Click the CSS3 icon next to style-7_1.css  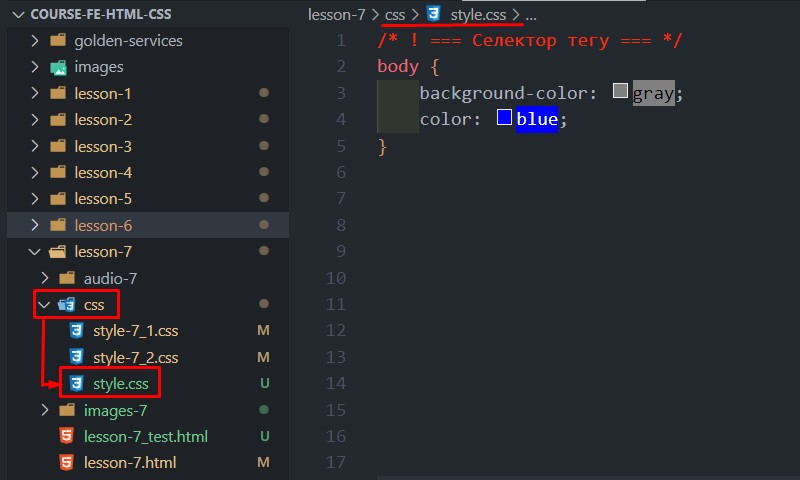[76, 331]
